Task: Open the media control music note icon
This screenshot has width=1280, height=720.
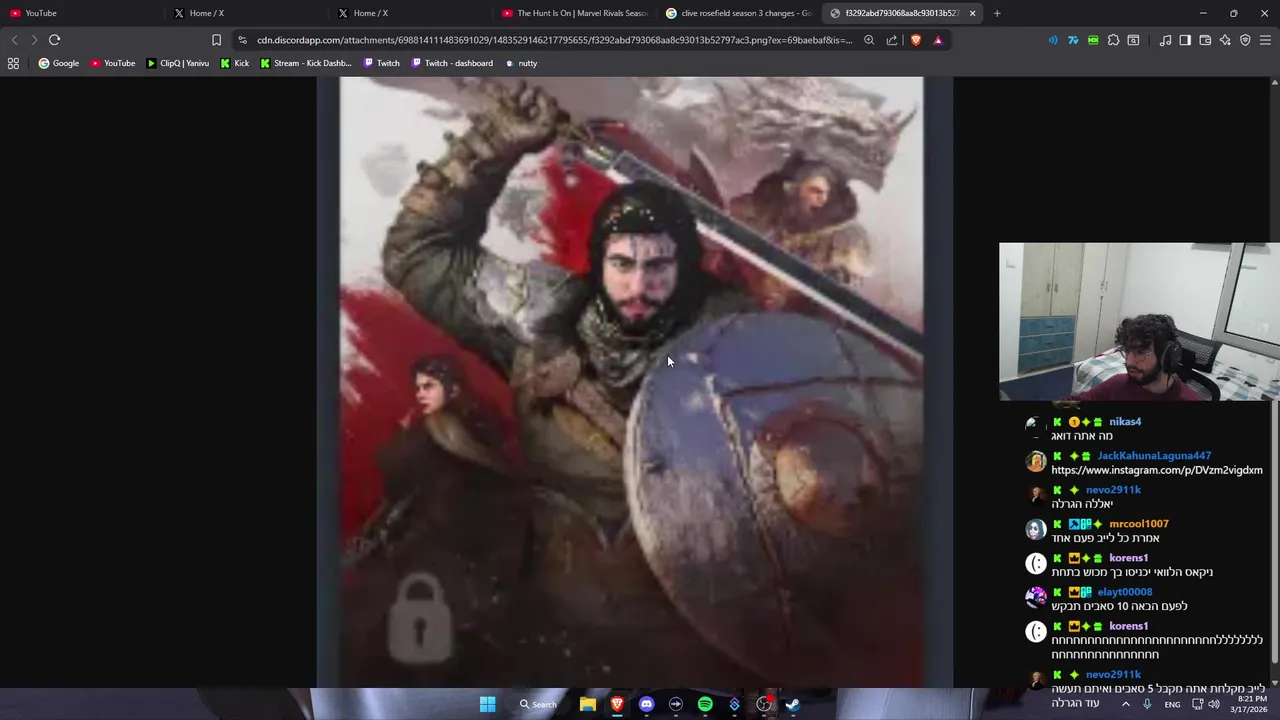Action: click(1165, 40)
